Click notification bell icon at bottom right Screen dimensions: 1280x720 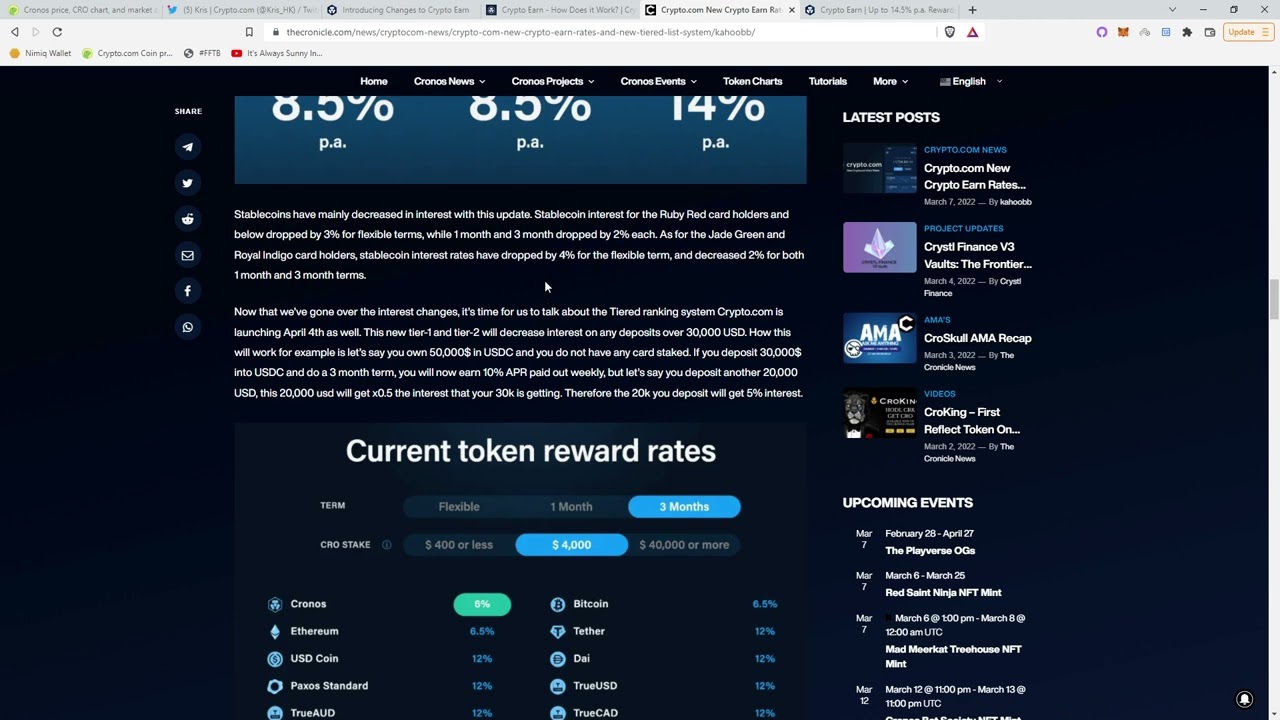(x=1245, y=700)
